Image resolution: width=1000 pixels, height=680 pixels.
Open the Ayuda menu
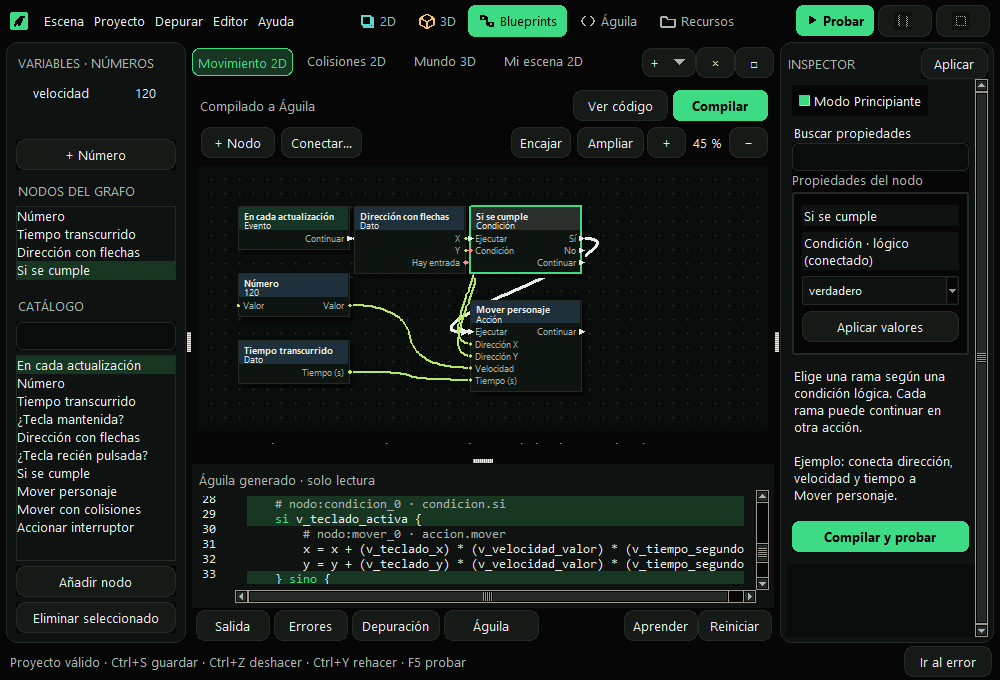pyautogui.click(x=276, y=21)
